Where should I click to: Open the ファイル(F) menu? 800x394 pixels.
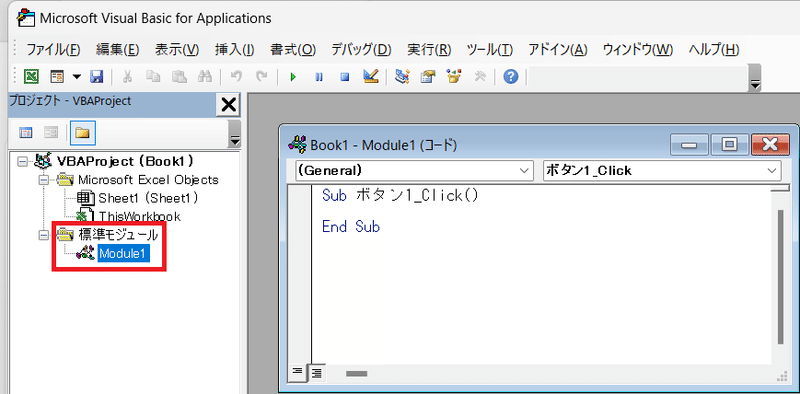coord(54,50)
